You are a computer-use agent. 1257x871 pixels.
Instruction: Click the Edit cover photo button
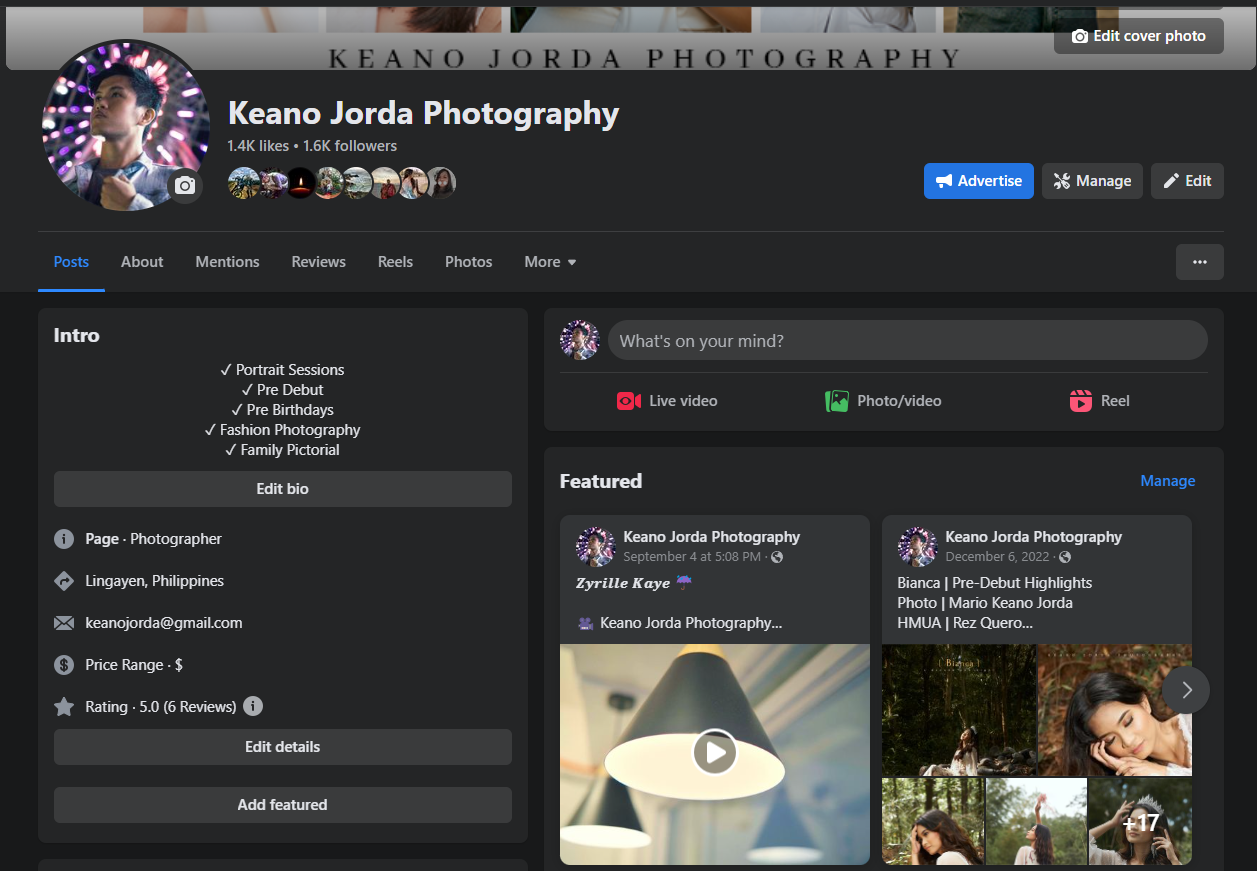(1139, 36)
